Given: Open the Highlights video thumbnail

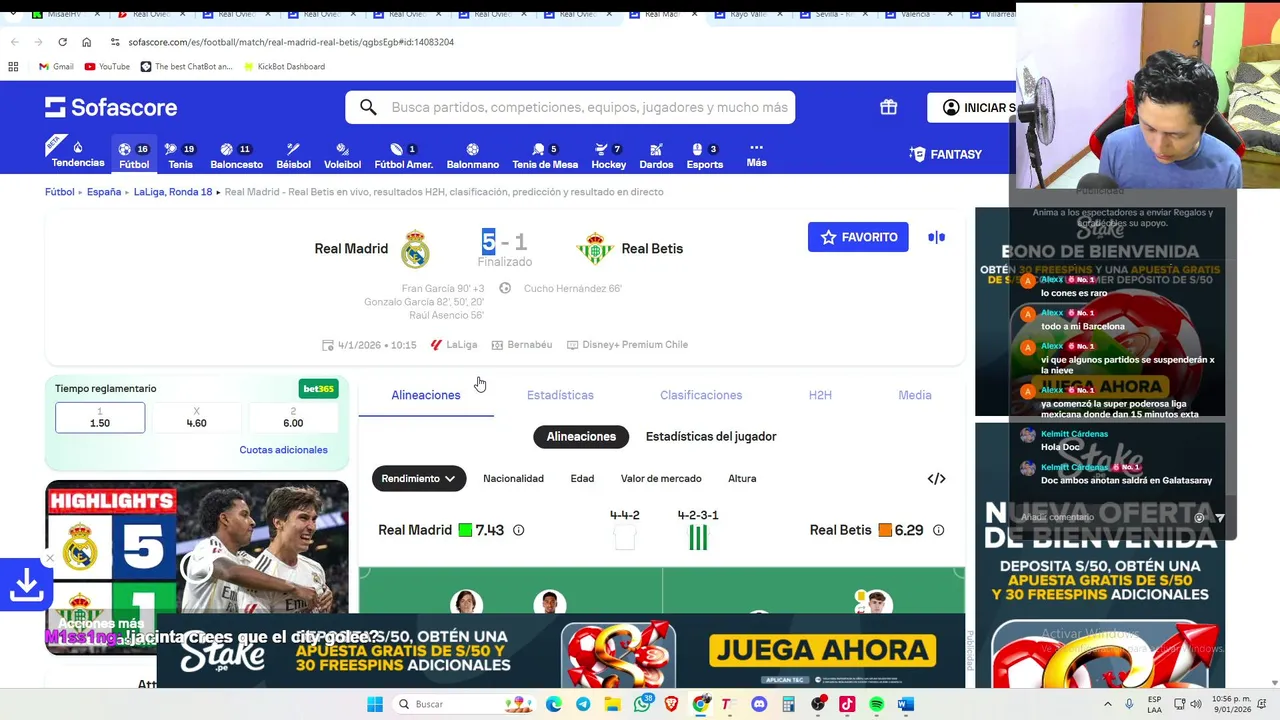Looking at the screenshot, I should [x=197, y=567].
